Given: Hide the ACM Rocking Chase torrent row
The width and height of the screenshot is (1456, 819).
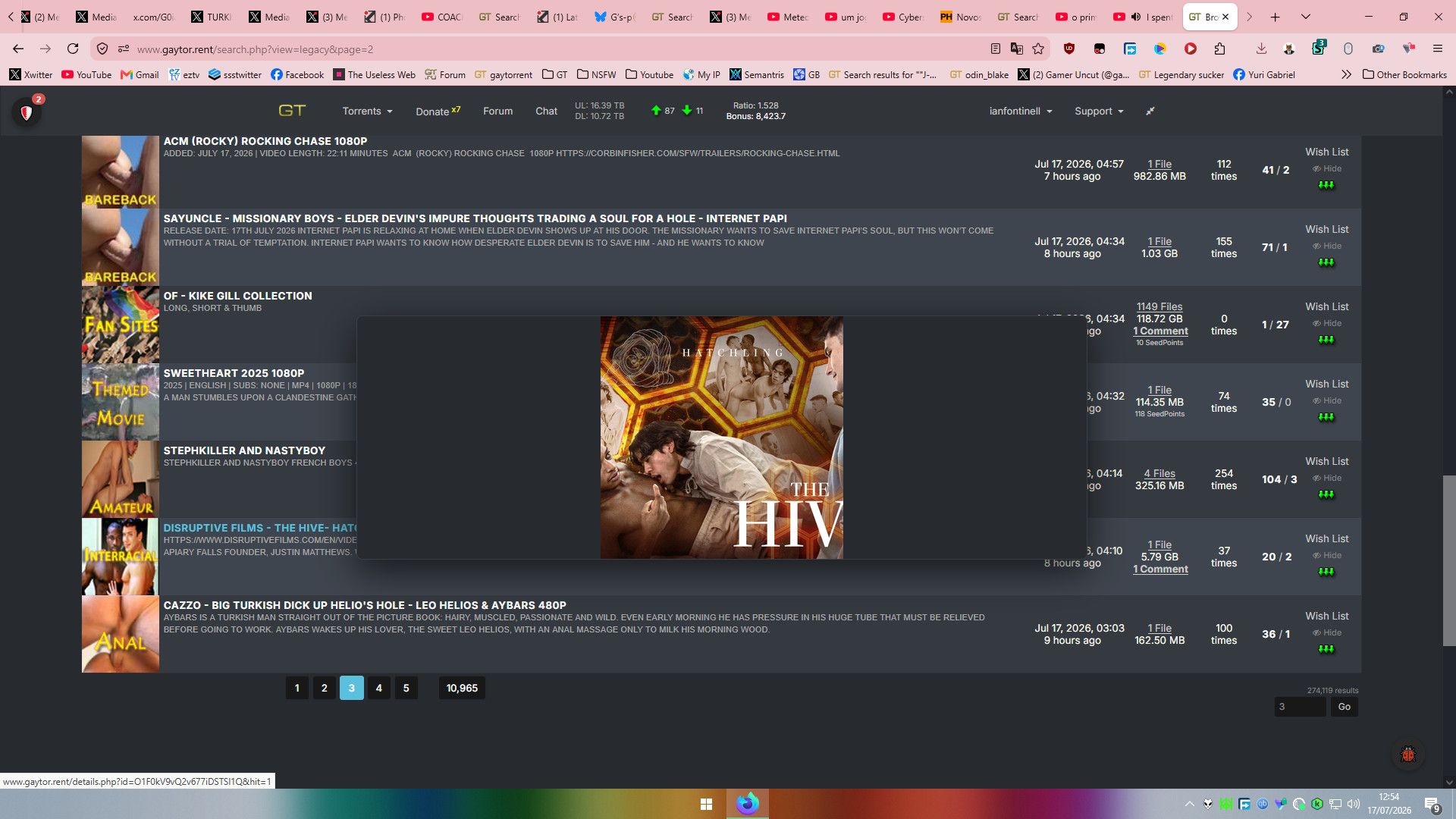Looking at the screenshot, I should (1327, 169).
